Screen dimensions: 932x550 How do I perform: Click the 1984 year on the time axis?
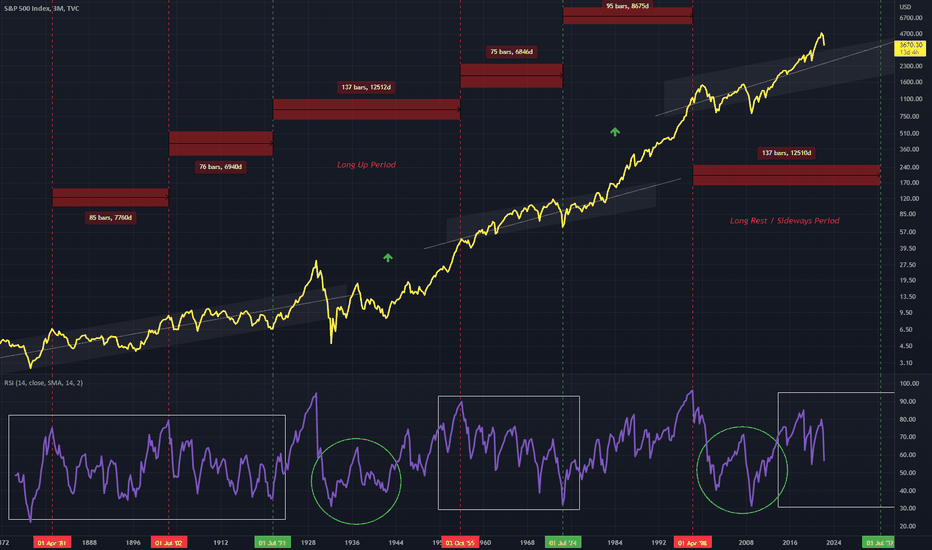click(615, 542)
